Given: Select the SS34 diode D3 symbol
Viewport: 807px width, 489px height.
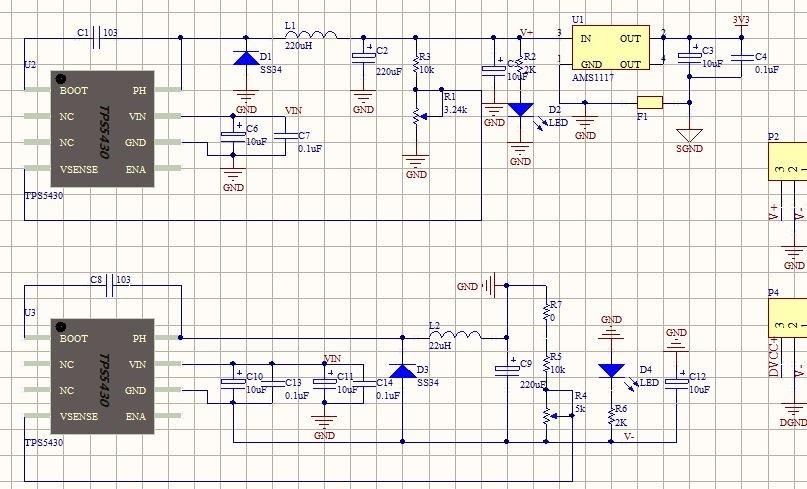Looking at the screenshot, I should tap(402, 371).
